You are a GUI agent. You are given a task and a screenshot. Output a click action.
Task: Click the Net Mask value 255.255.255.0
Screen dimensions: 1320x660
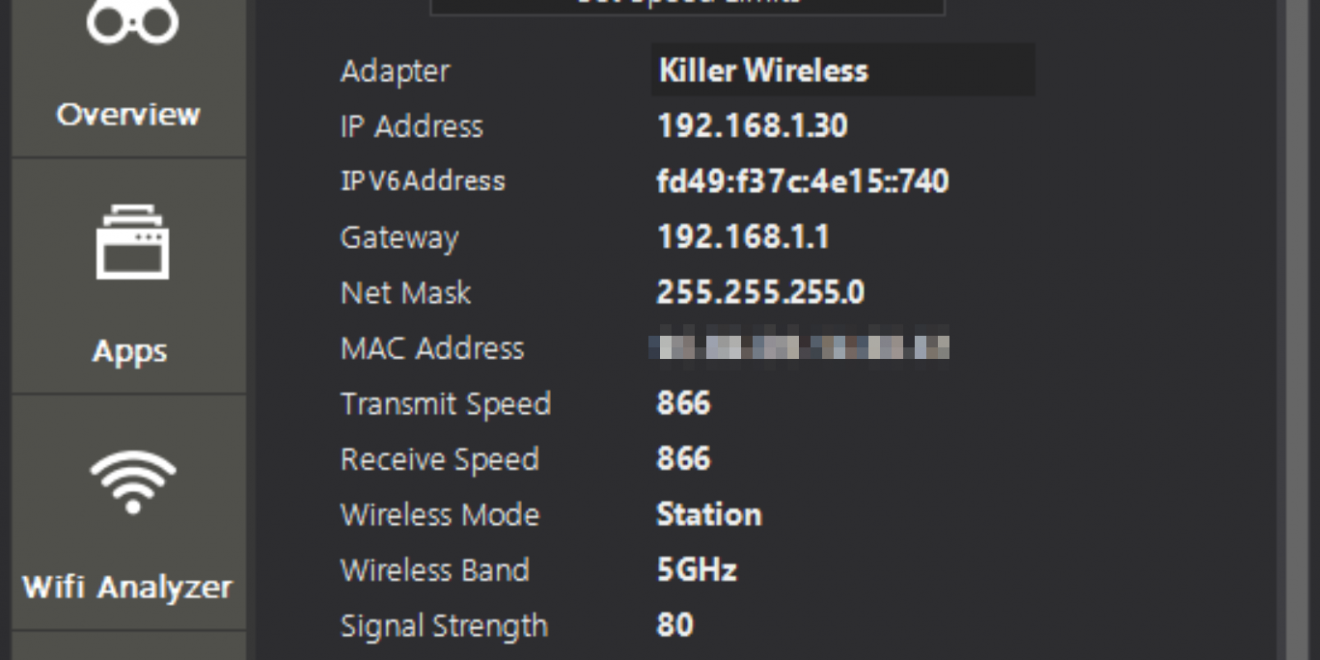tap(760, 292)
